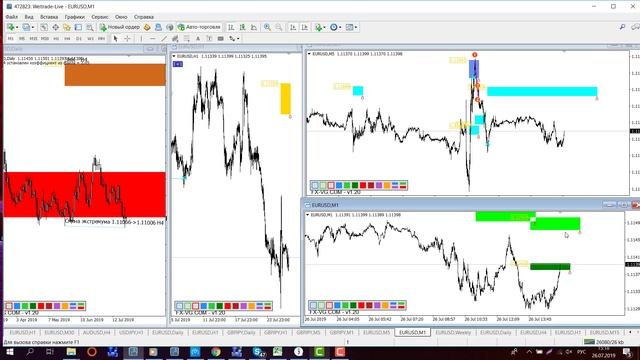The height and width of the screenshot is (360, 640).
Task: Select the crosshair tool
Action: tap(127, 38)
